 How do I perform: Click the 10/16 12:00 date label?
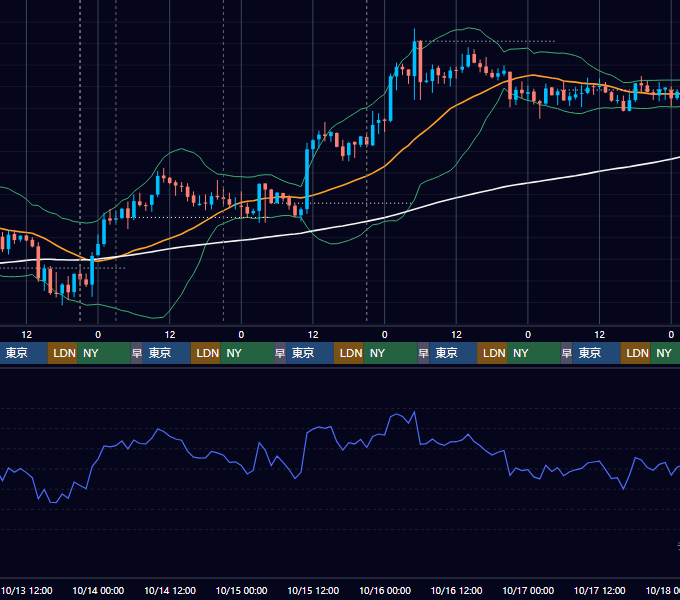[x=456, y=590]
